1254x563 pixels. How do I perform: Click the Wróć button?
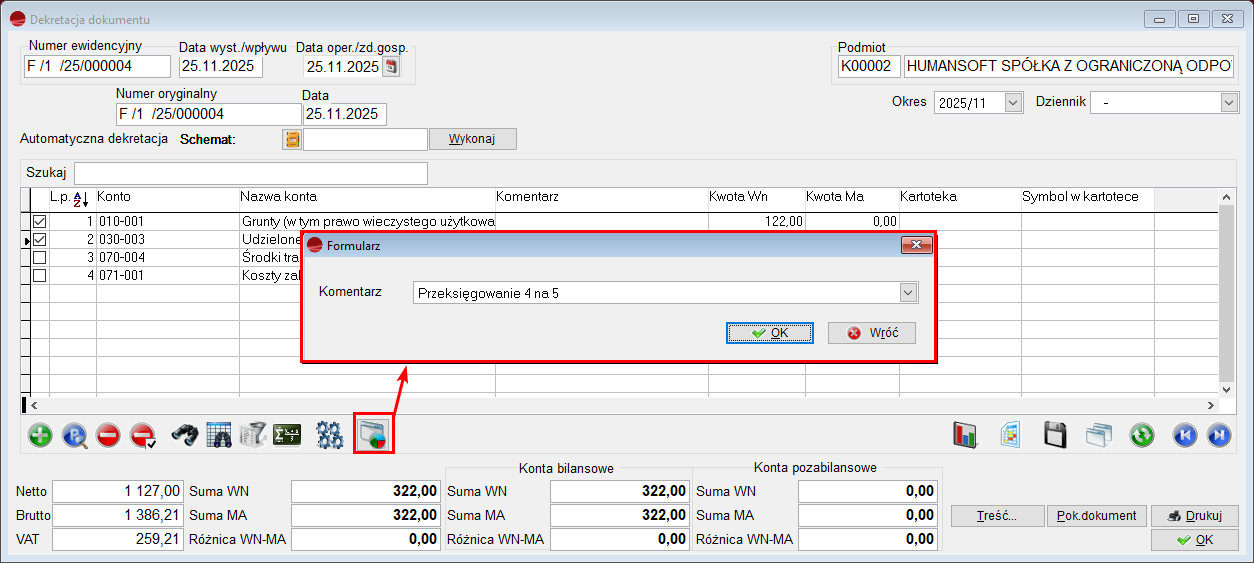click(x=871, y=333)
